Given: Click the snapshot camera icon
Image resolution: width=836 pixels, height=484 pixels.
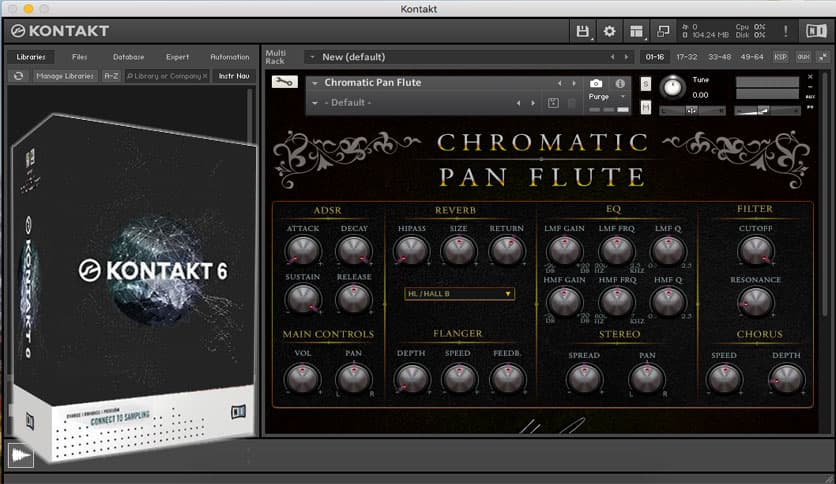Looking at the screenshot, I should (x=596, y=84).
